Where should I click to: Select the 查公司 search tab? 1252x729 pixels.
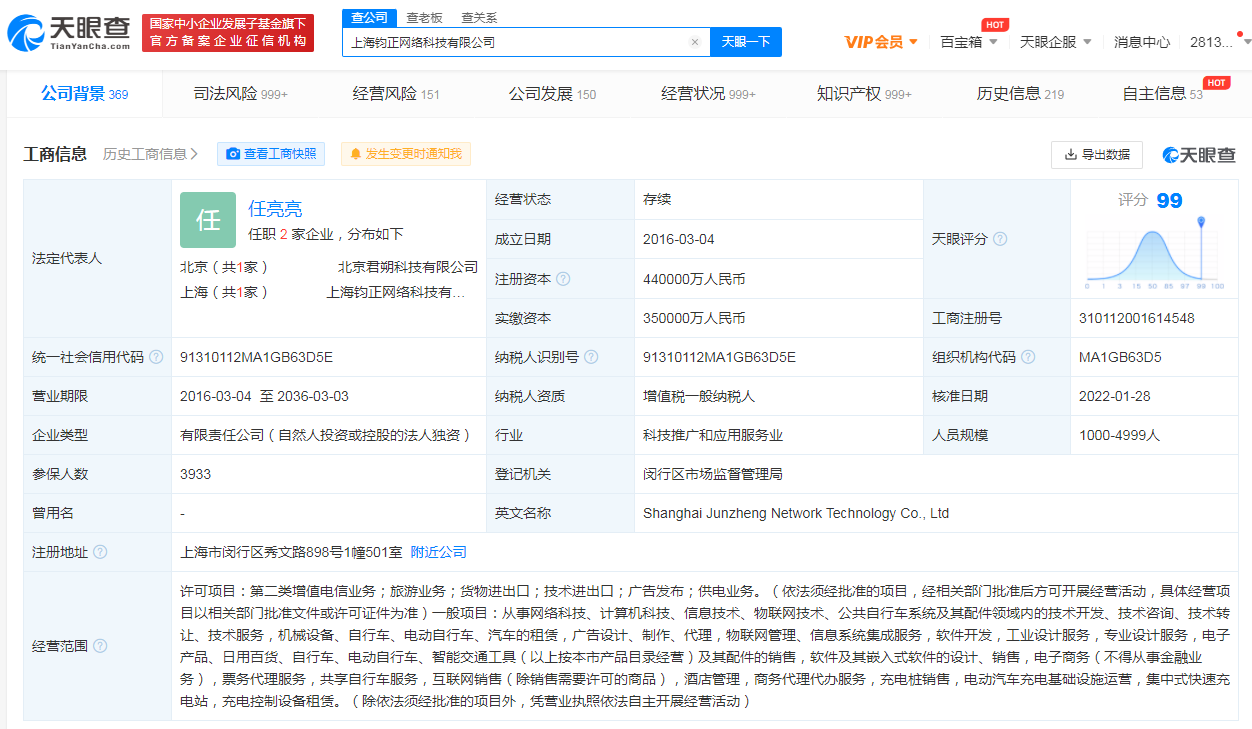point(370,18)
